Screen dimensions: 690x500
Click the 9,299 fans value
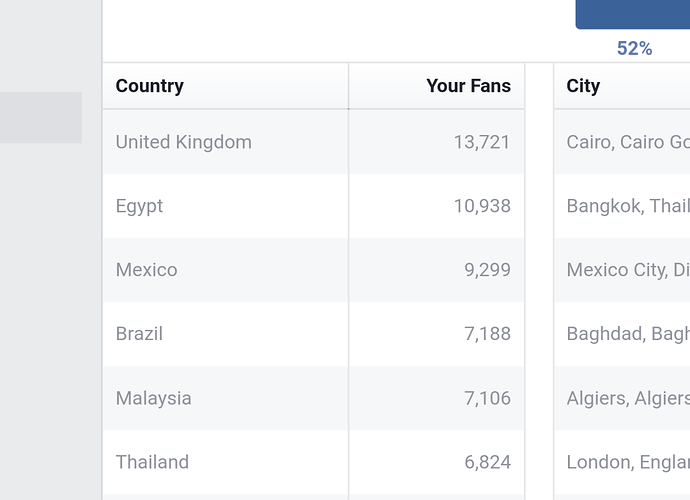[487, 270]
